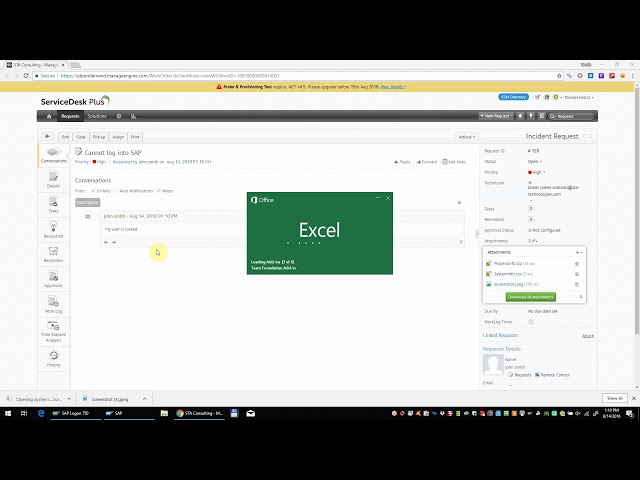Click Reply on the request
The width and height of the screenshot is (640, 480).
(402, 162)
